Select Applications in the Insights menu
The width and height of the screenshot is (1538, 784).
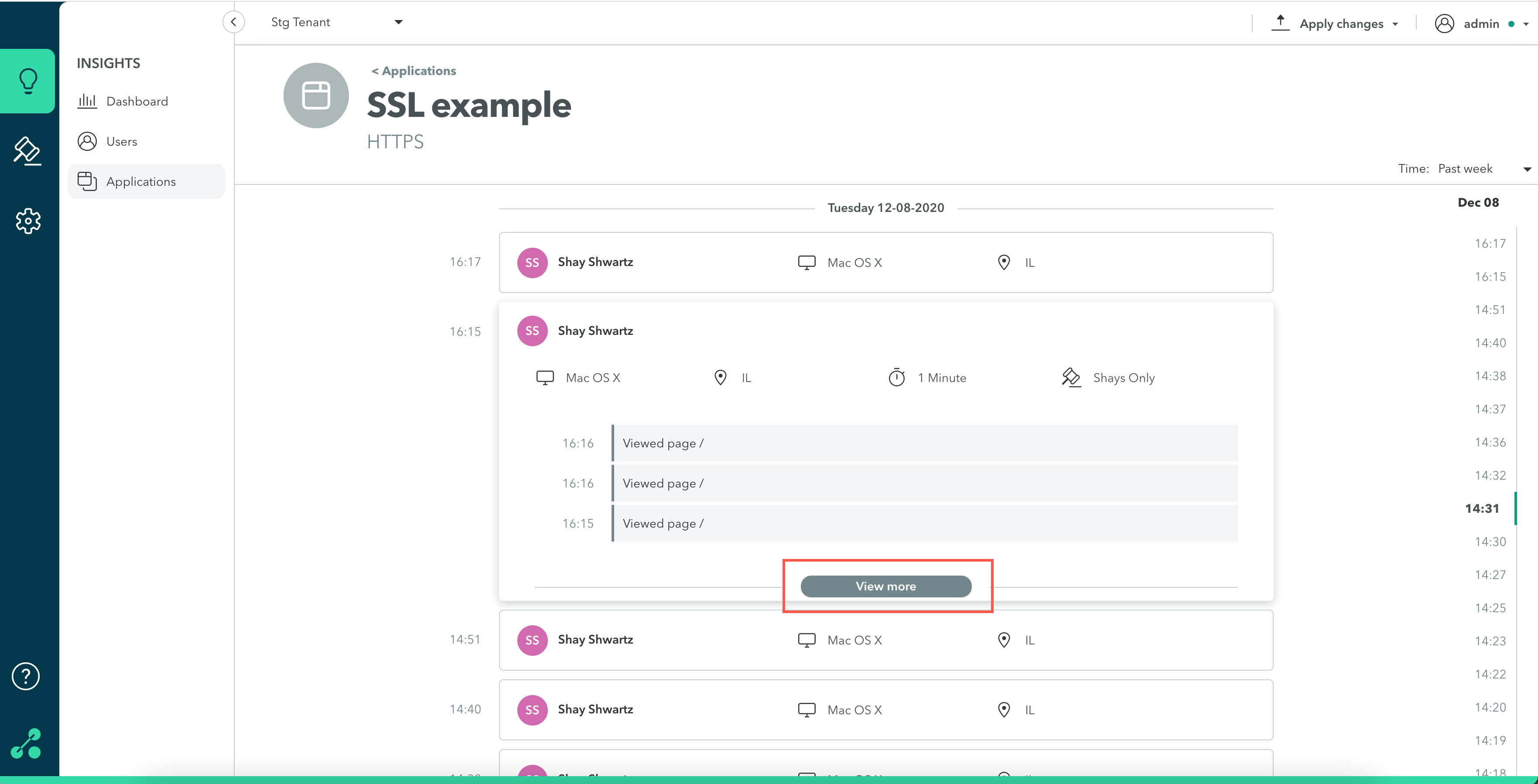click(141, 181)
